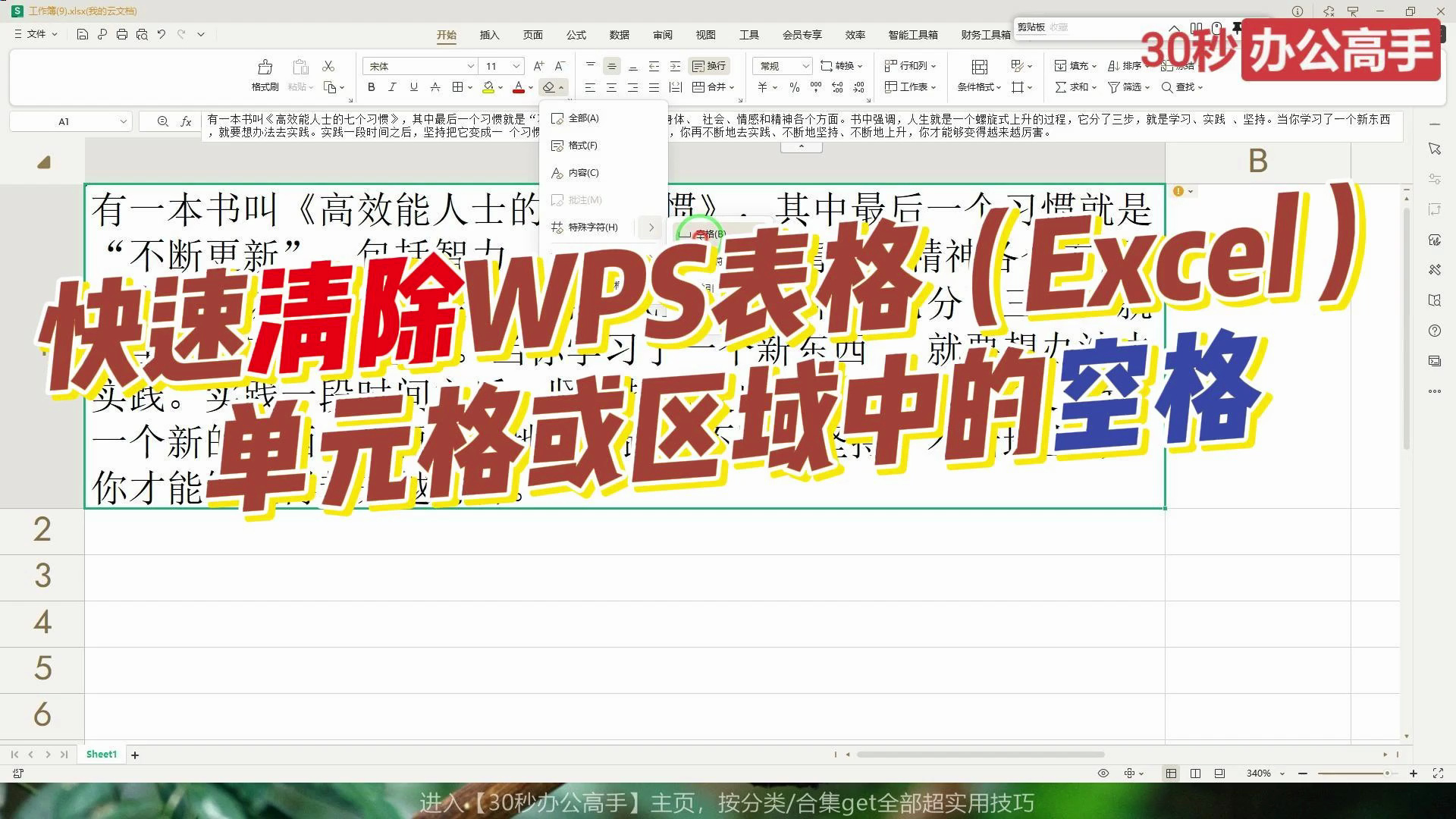The height and width of the screenshot is (819, 1456).
Task: Click the Increase font size icon
Action: [x=538, y=66]
